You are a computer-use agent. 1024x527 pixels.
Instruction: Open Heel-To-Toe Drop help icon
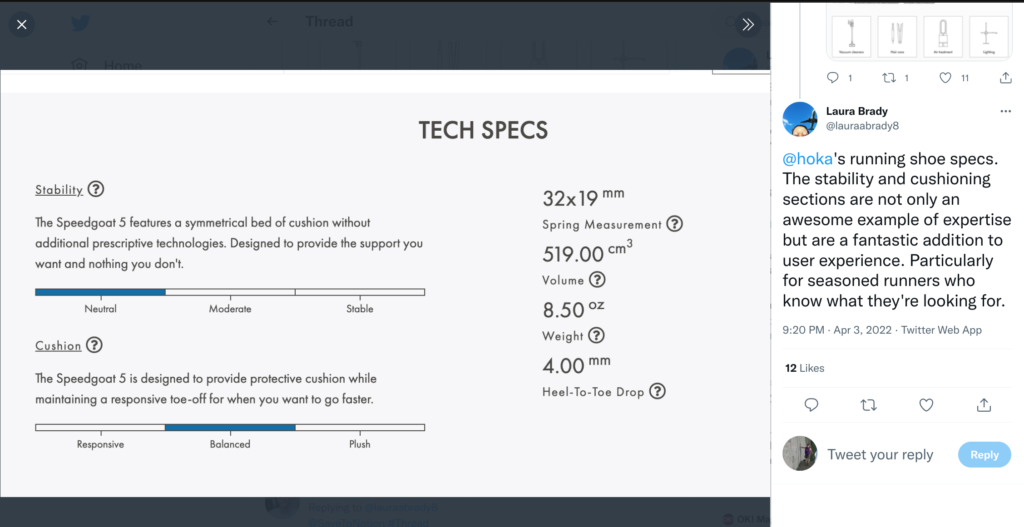pyautogui.click(x=658, y=391)
